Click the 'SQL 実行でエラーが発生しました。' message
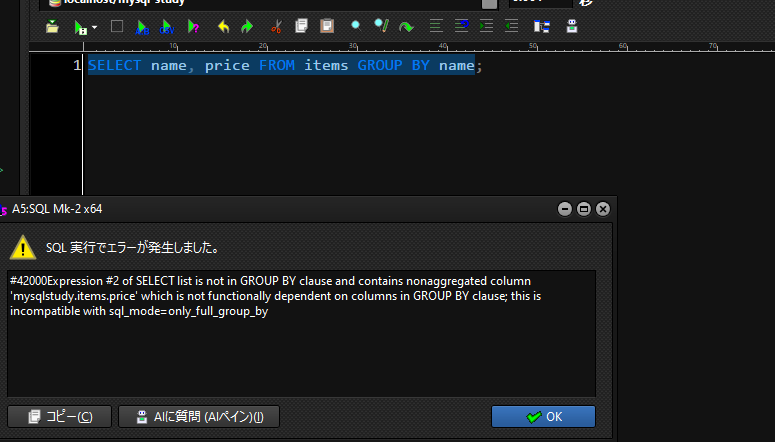The image size is (775, 442). pos(133,247)
